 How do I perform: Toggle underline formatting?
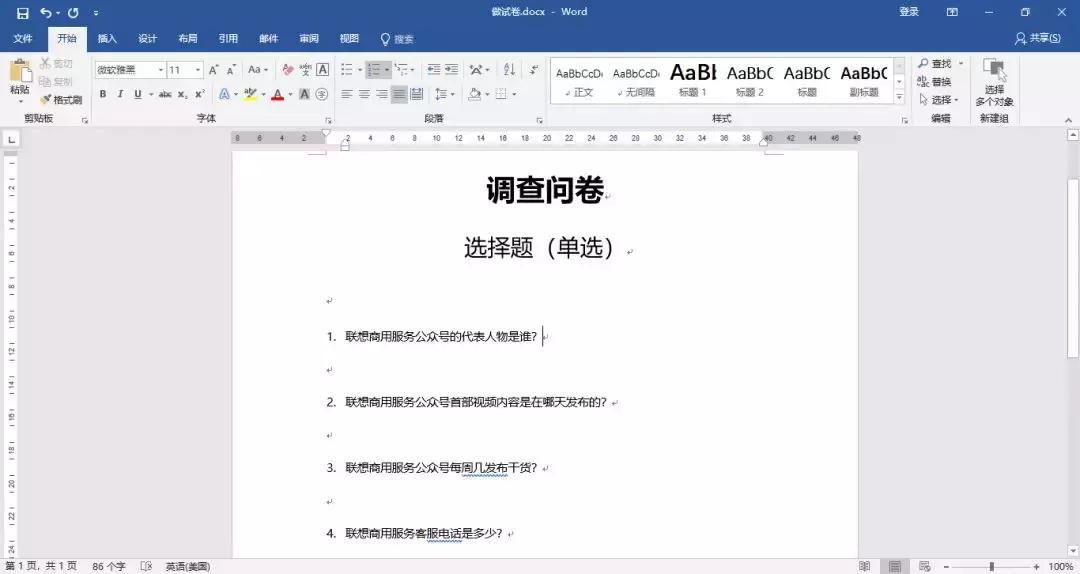pos(138,94)
